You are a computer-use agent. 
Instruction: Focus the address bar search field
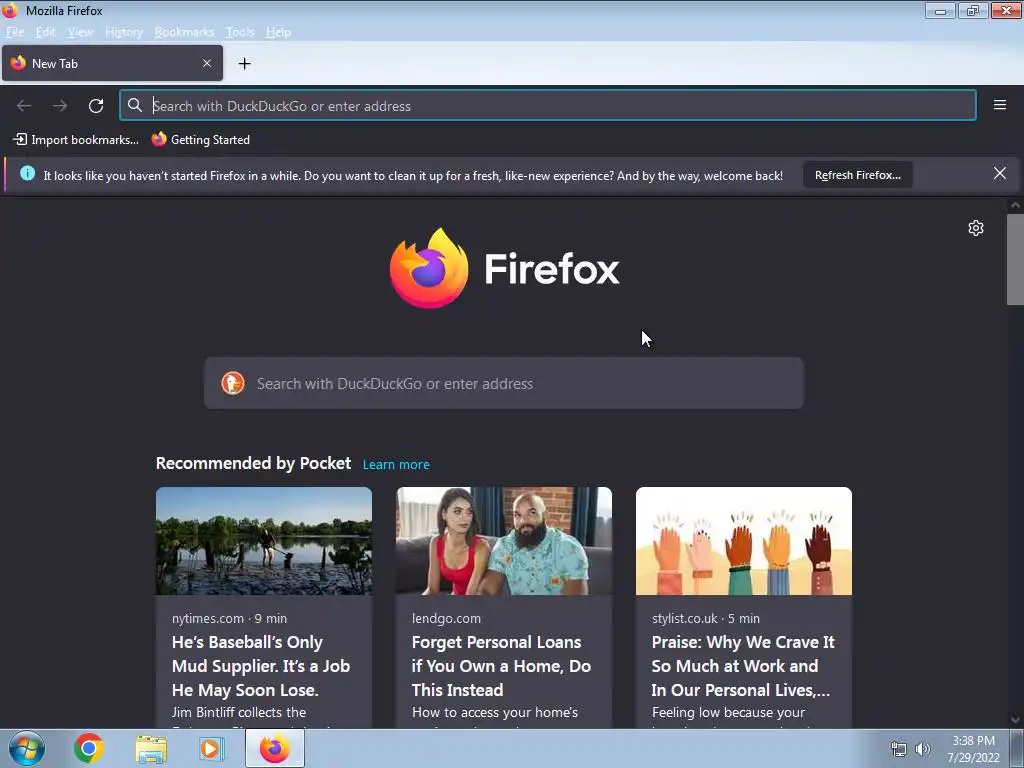(x=547, y=106)
